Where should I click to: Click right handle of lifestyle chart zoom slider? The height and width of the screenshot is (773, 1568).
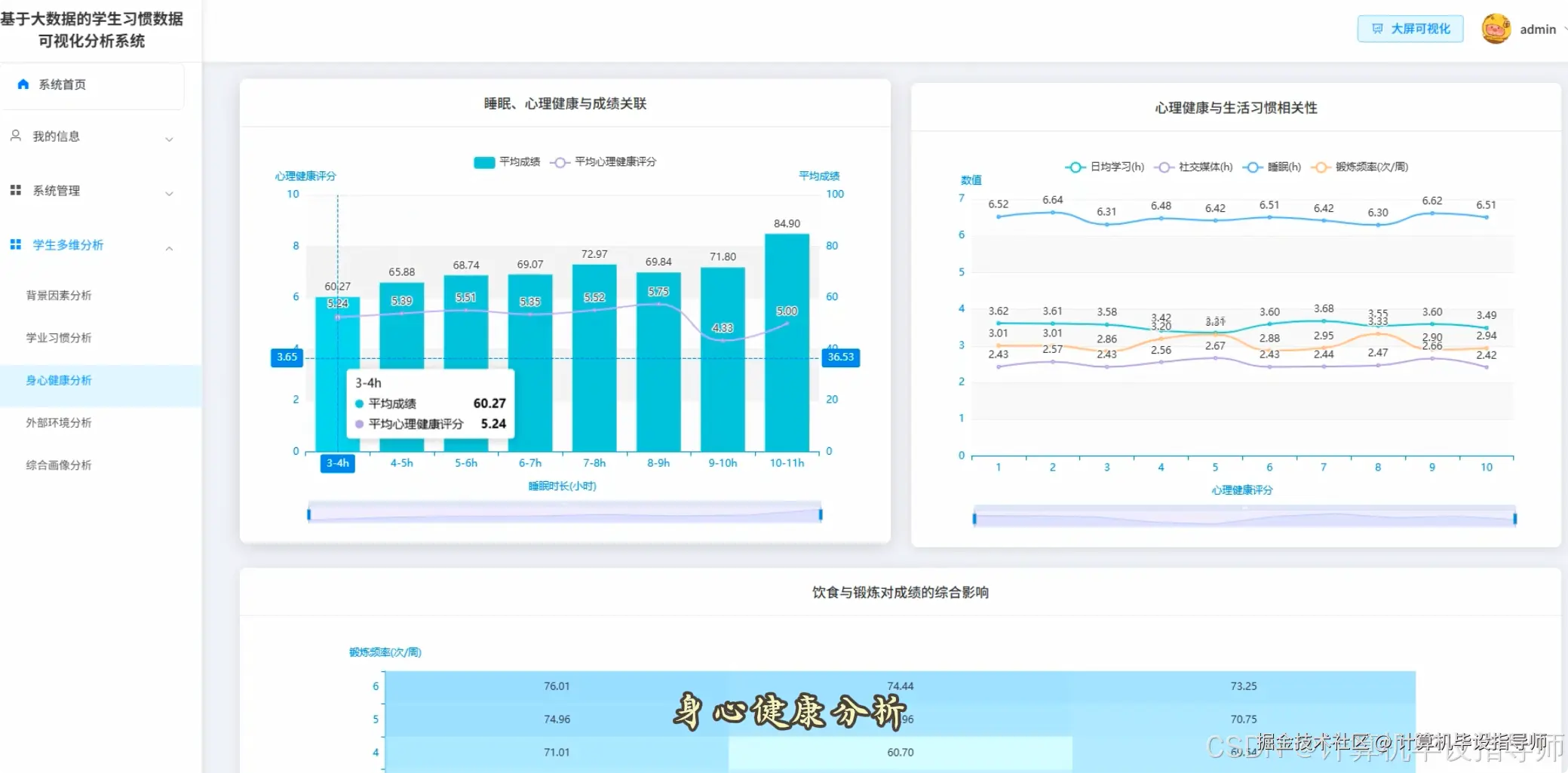pyautogui.click(x=1514, y=518)
